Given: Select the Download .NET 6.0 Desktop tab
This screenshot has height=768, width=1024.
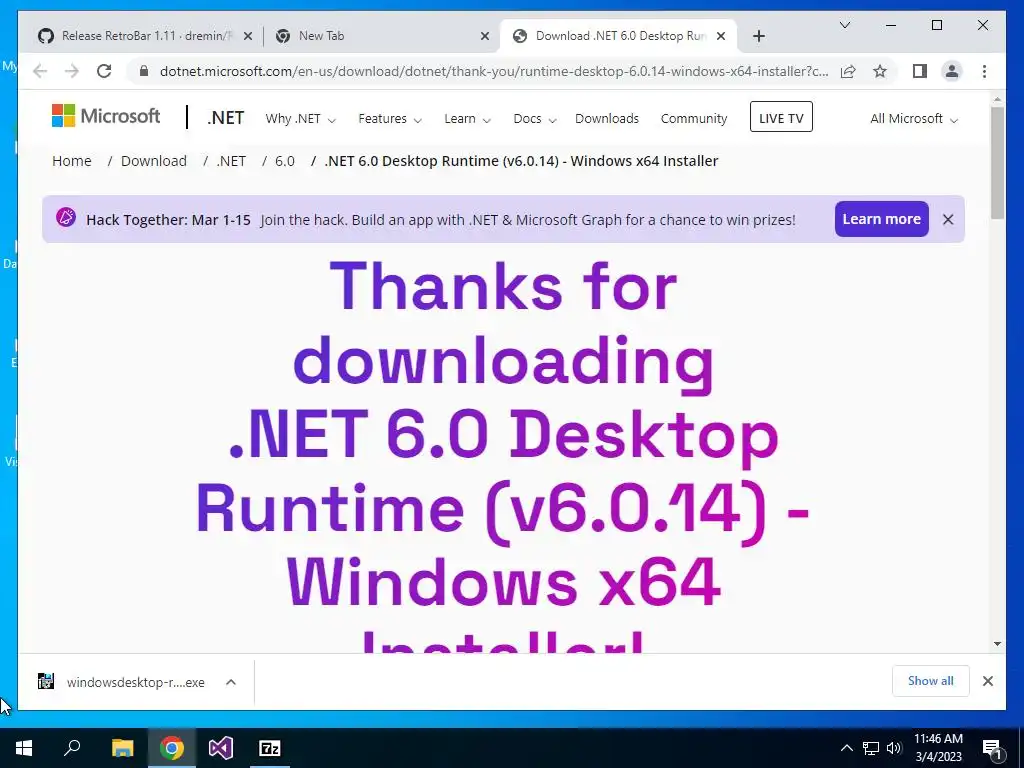Looking at the screenshot, I should point(617,36).
